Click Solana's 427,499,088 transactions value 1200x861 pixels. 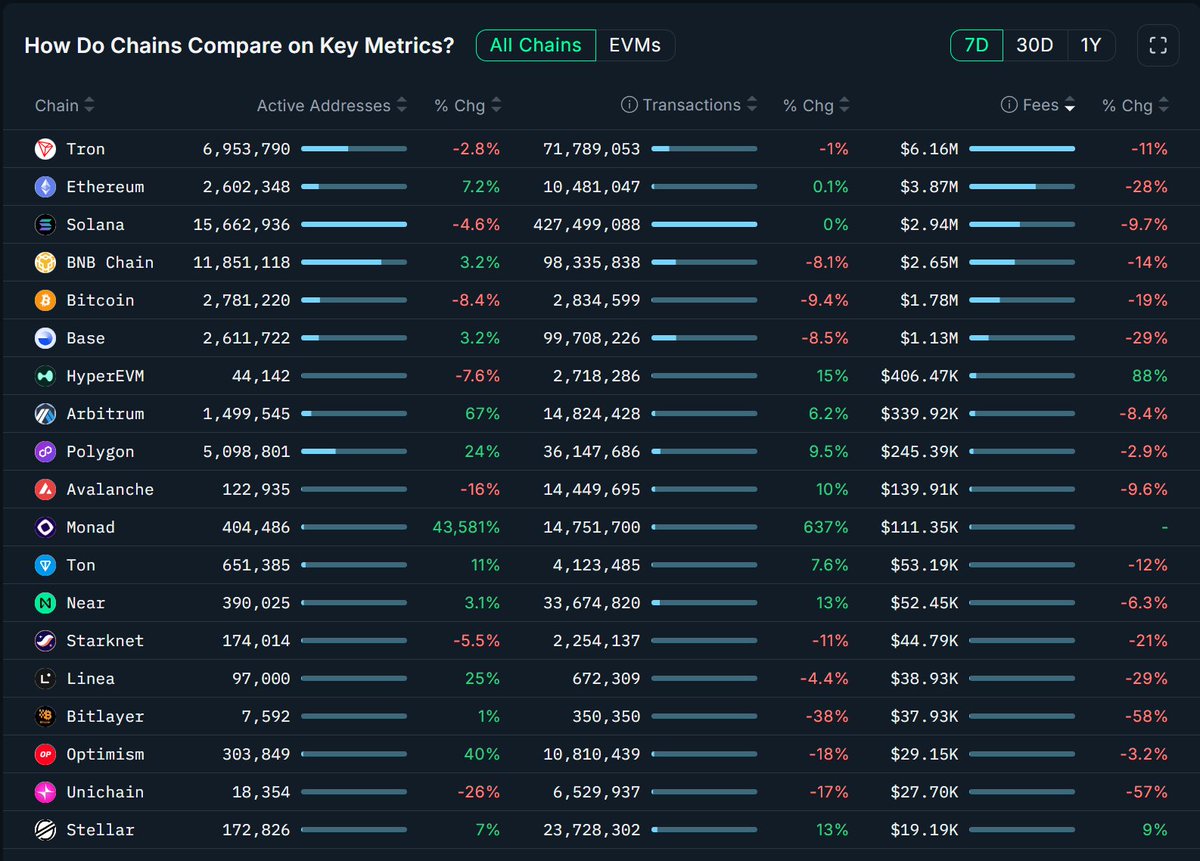587,225
